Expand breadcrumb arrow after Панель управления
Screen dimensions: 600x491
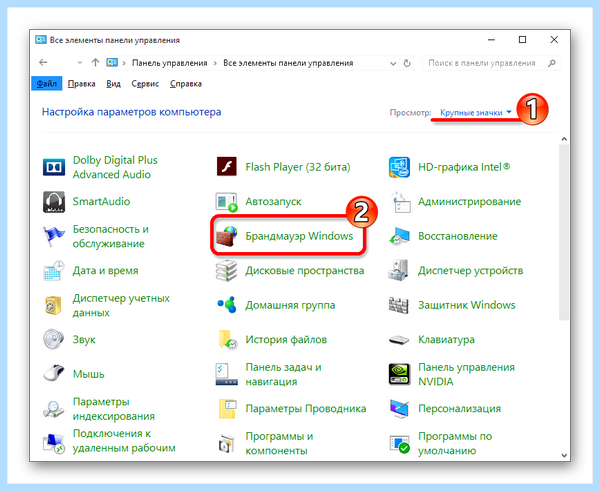click(215, 63)
